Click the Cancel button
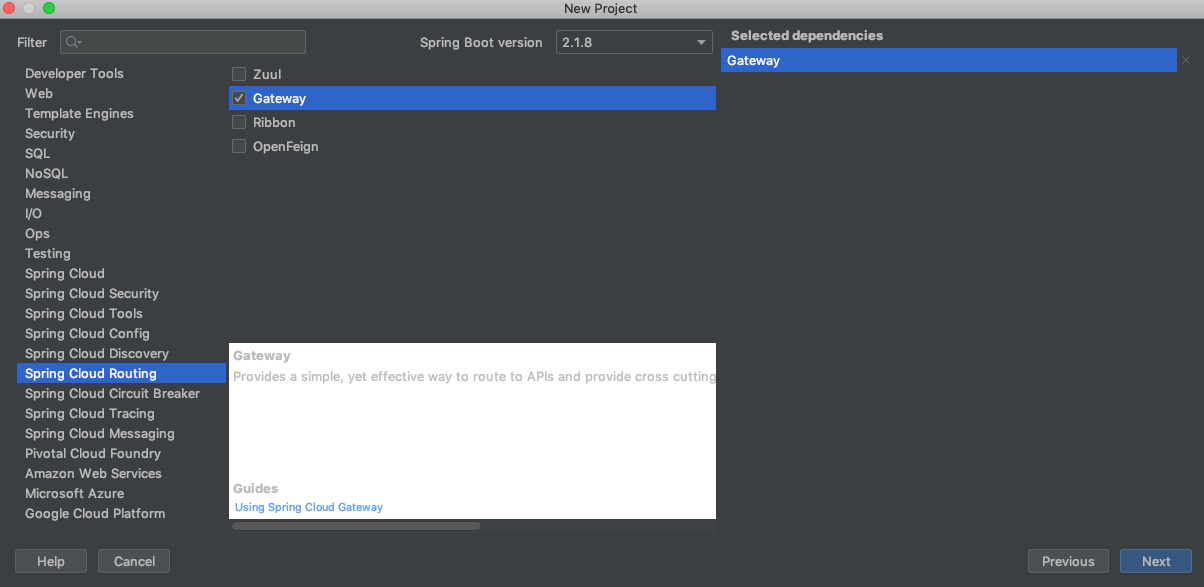The image size is (1204, 587). tap(135, 561)
